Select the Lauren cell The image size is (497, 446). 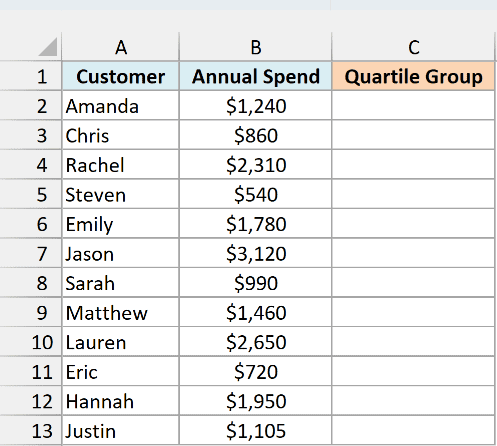pyautogui.click(x=120, y=342)
